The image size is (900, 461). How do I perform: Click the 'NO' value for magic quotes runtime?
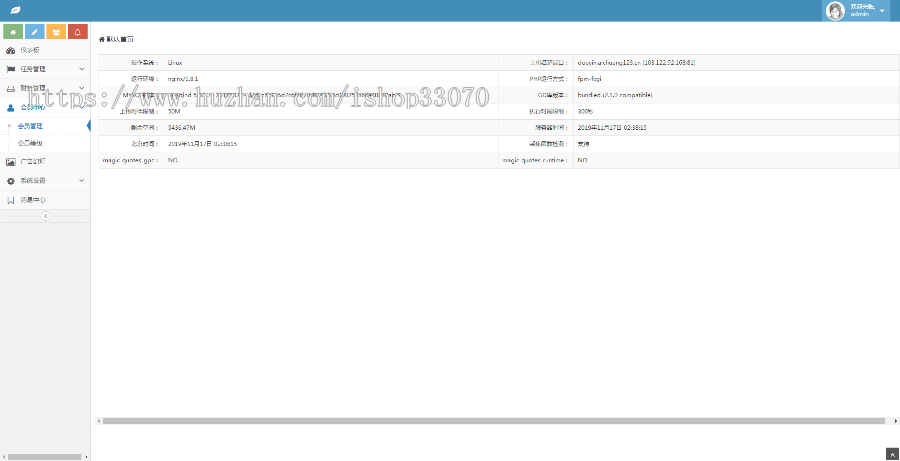(x=582, y=160)
